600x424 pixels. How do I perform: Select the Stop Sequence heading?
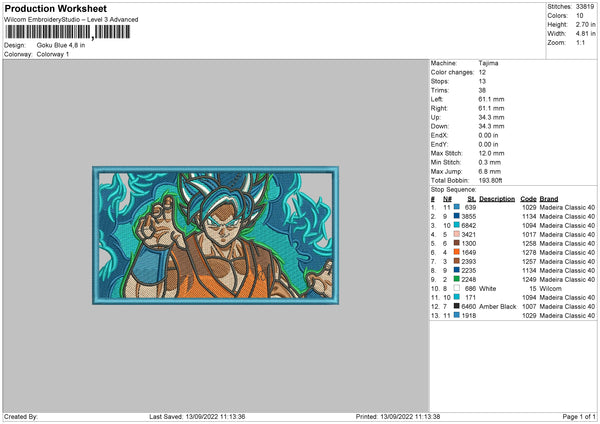pos(453,189)
